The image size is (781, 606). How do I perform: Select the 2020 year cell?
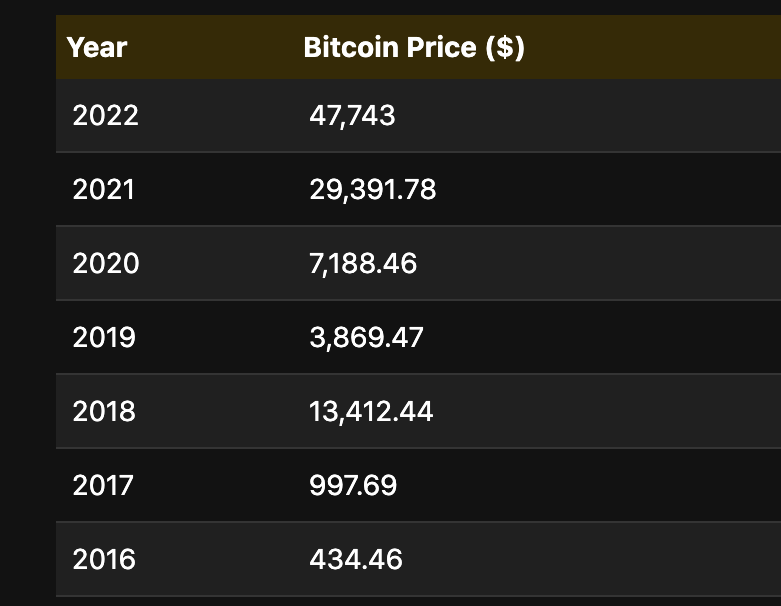(105, 263)
